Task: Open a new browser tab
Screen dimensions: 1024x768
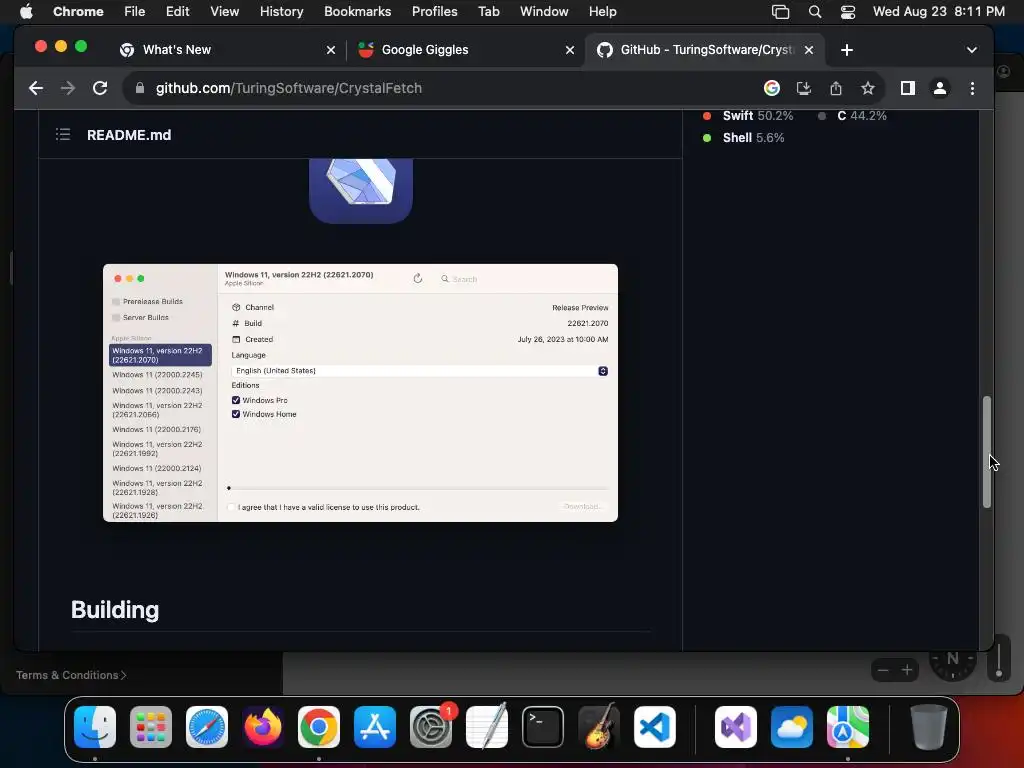Action: click(x=847, y=50)
